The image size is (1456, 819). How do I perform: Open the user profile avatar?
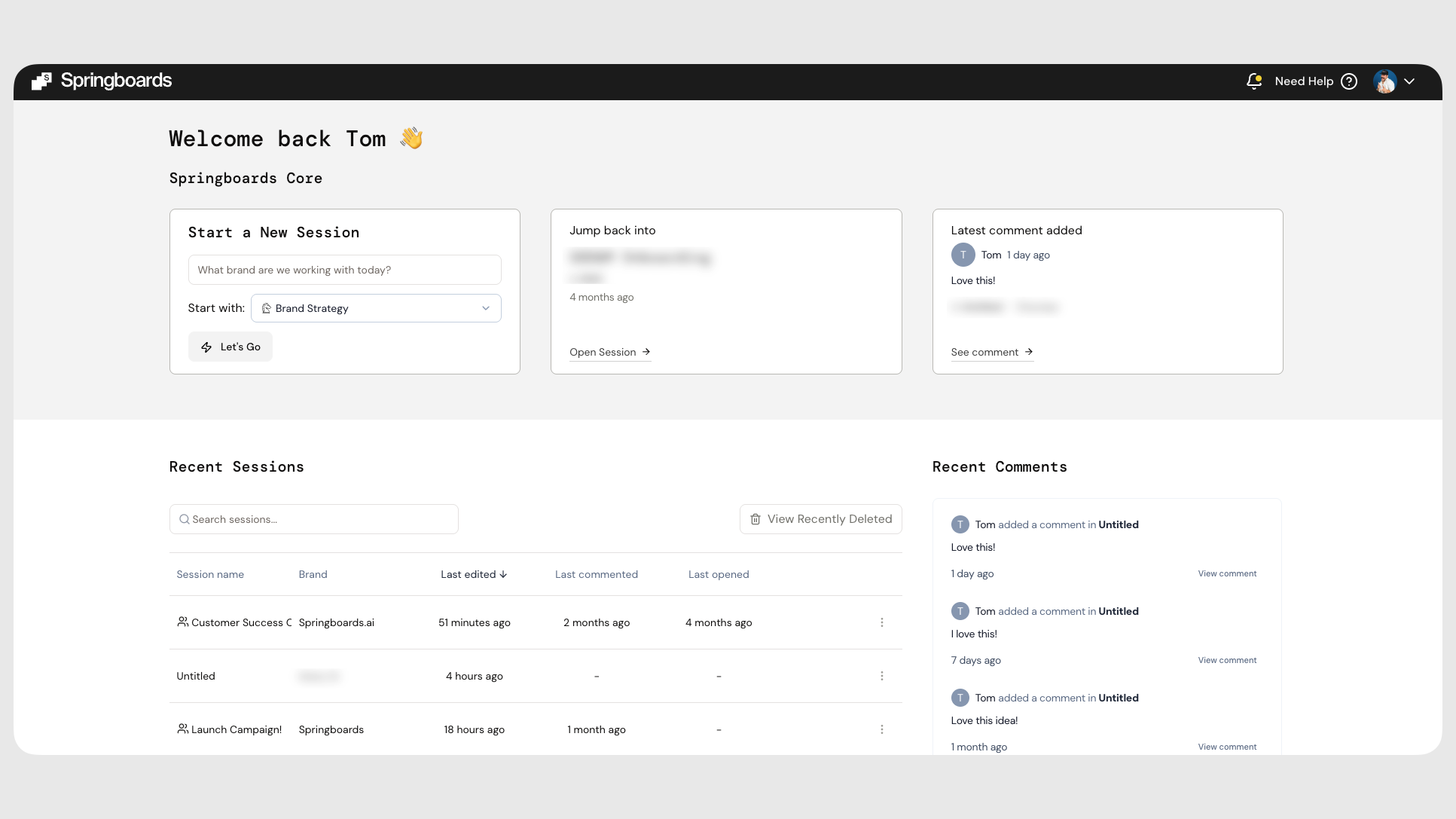pyautogui.click(x=1384, y=81)
